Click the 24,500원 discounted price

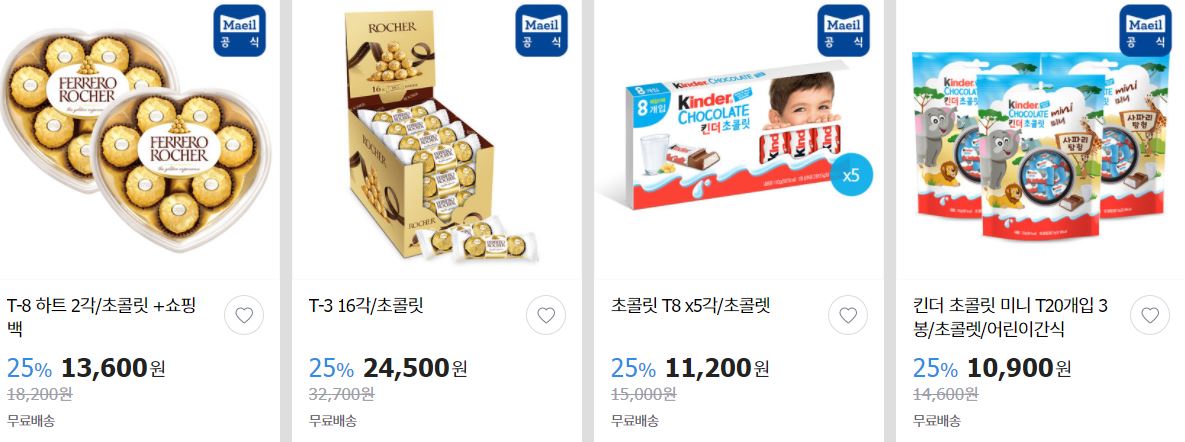coord(415,368)
